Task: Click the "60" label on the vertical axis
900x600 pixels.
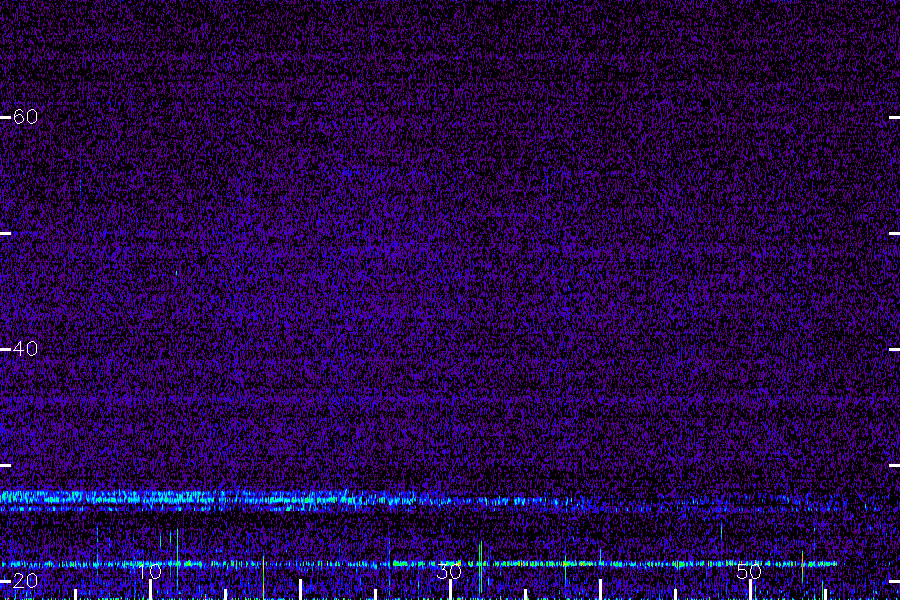Action: 25,117
